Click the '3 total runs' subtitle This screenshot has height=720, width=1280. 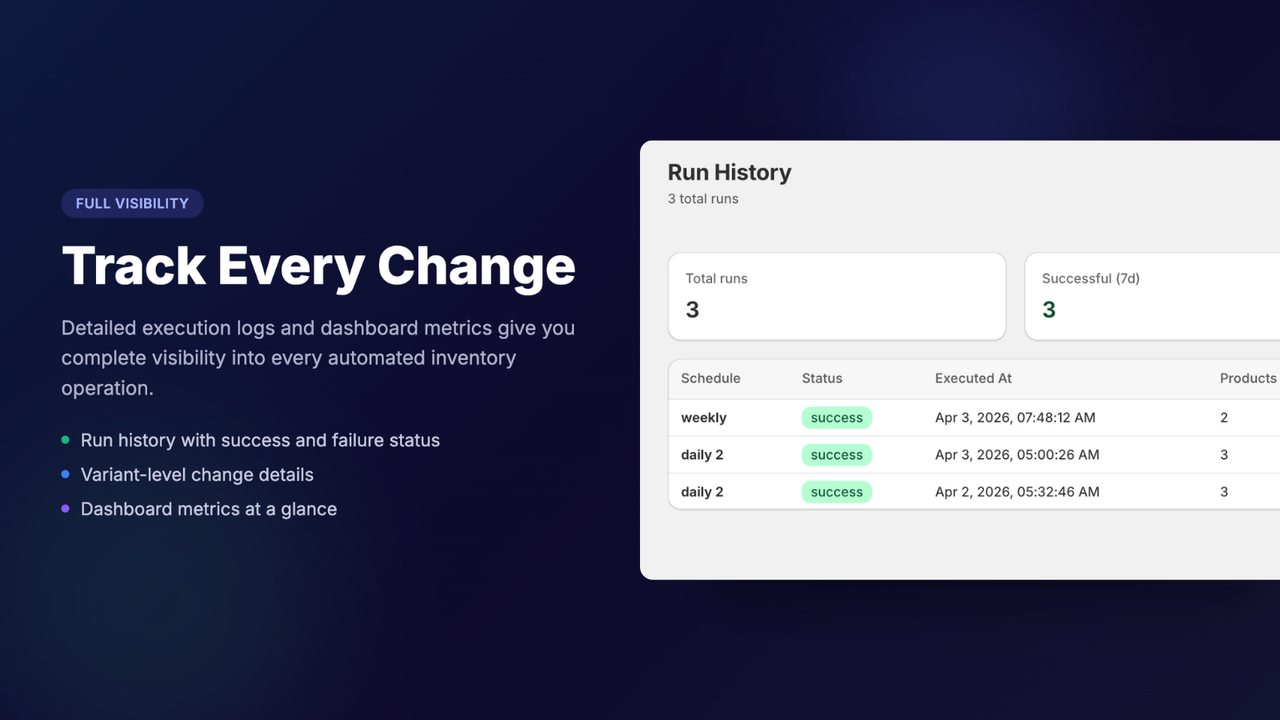[703, 199]
